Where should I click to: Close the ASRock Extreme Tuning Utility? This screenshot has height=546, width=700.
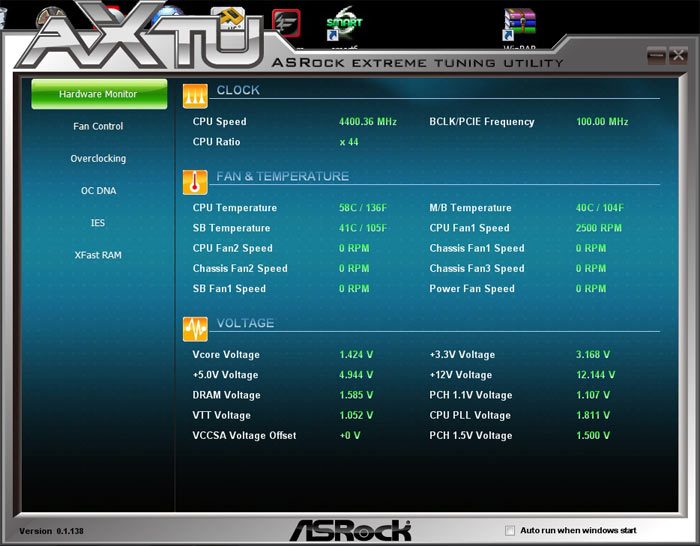tap(678, 57)
